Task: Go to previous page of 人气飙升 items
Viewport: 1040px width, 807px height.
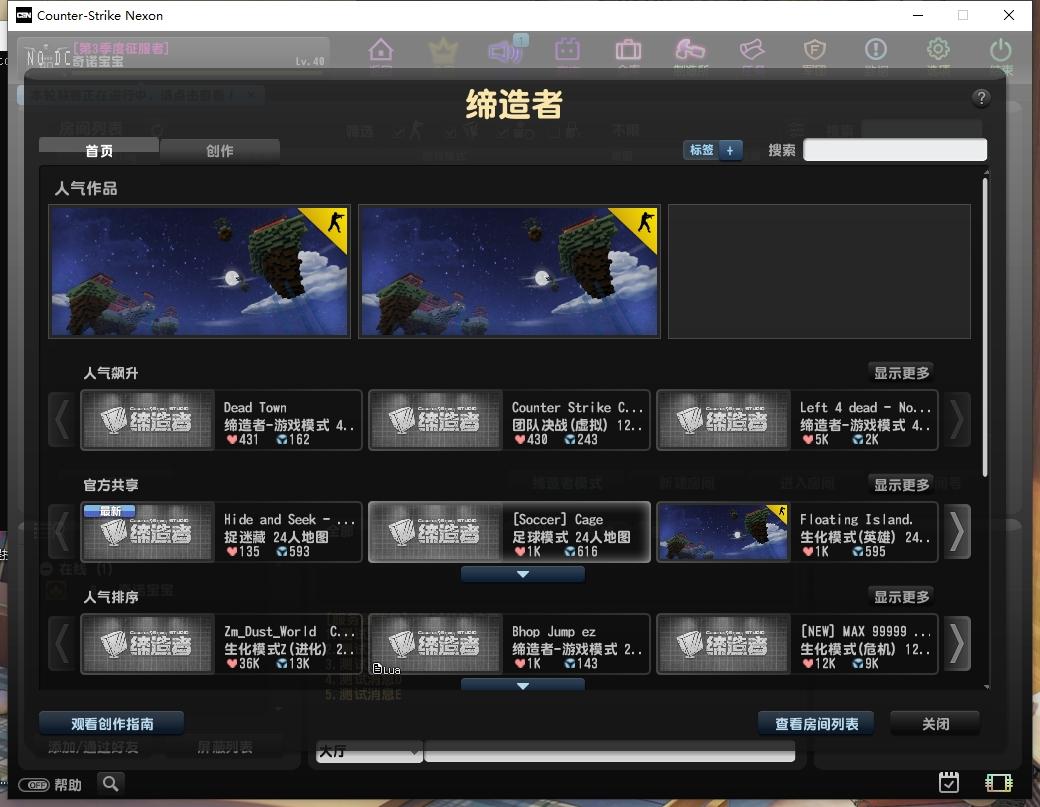Action: tap(62, 420)
